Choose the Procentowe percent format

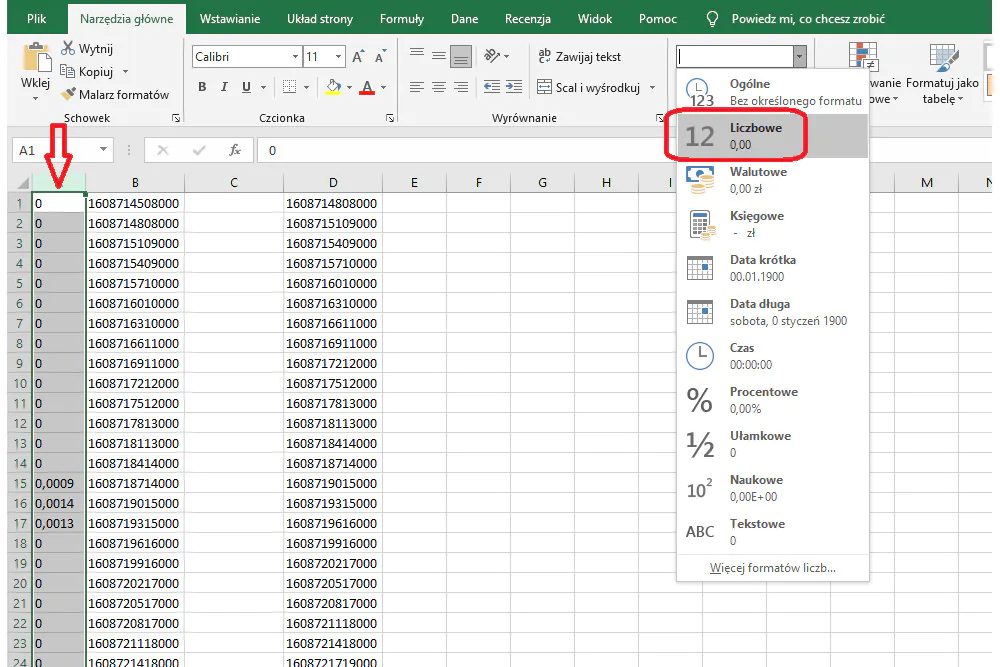pos(772,400)
